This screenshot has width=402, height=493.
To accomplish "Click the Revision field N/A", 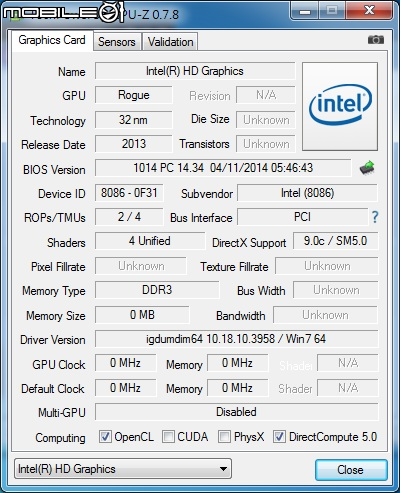I will pyautogui.click(x=266, y=95).
